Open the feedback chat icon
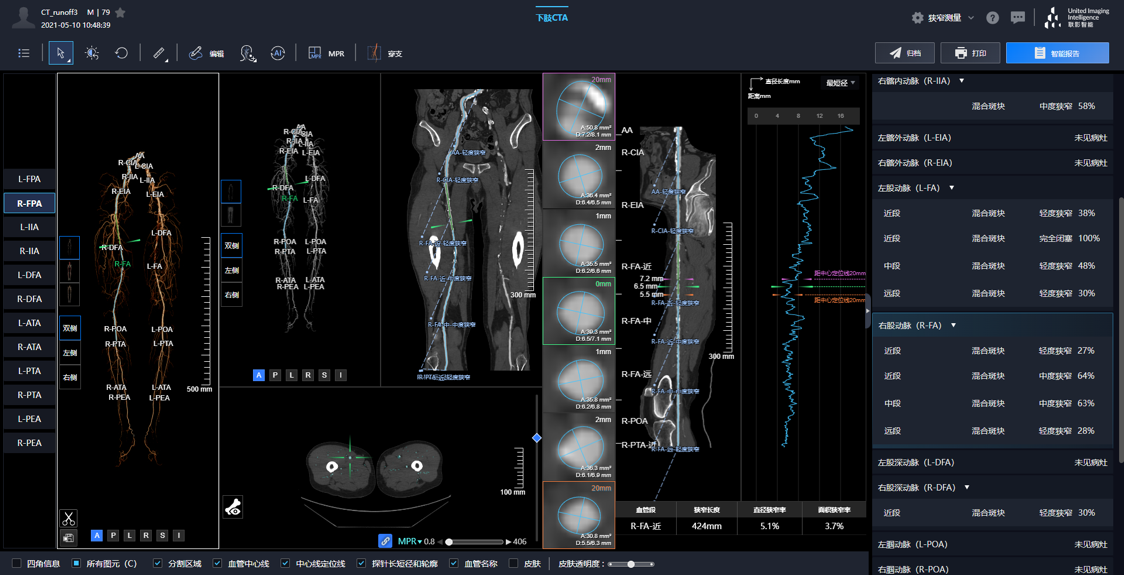 point(1018,18)
